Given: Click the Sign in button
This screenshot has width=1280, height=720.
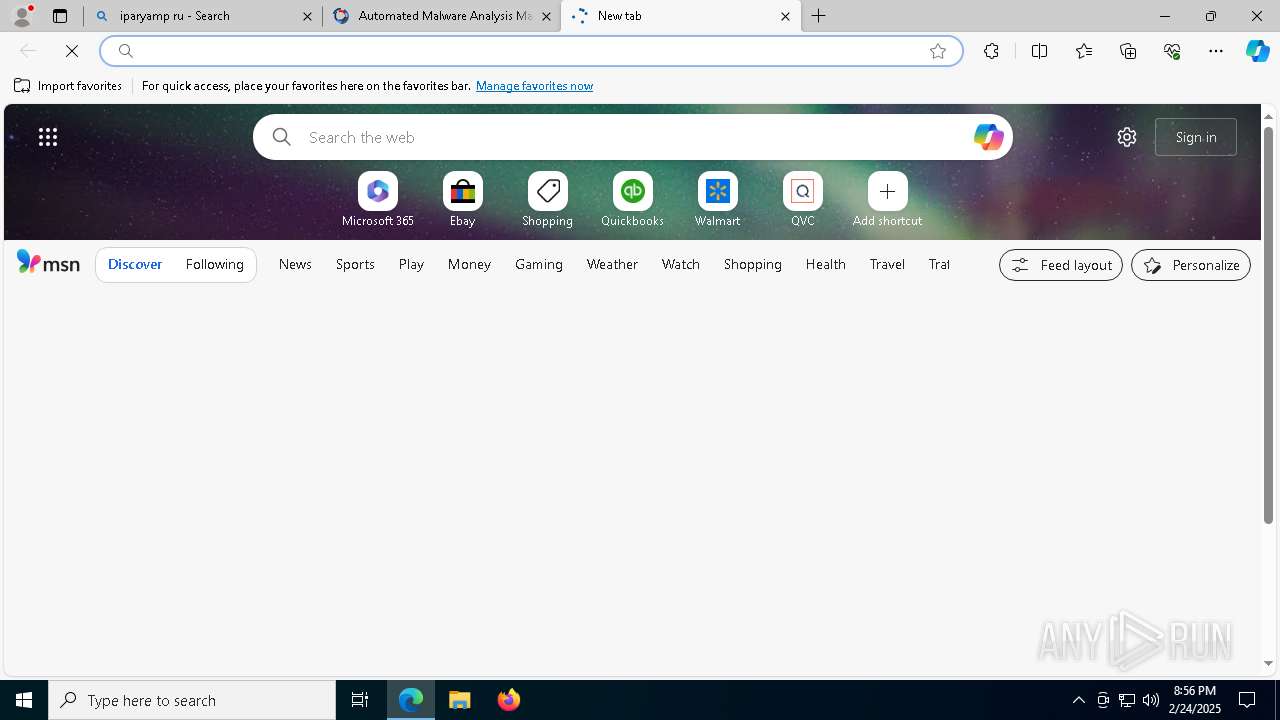Looking at the screenshot, I should coord(1196,137).
